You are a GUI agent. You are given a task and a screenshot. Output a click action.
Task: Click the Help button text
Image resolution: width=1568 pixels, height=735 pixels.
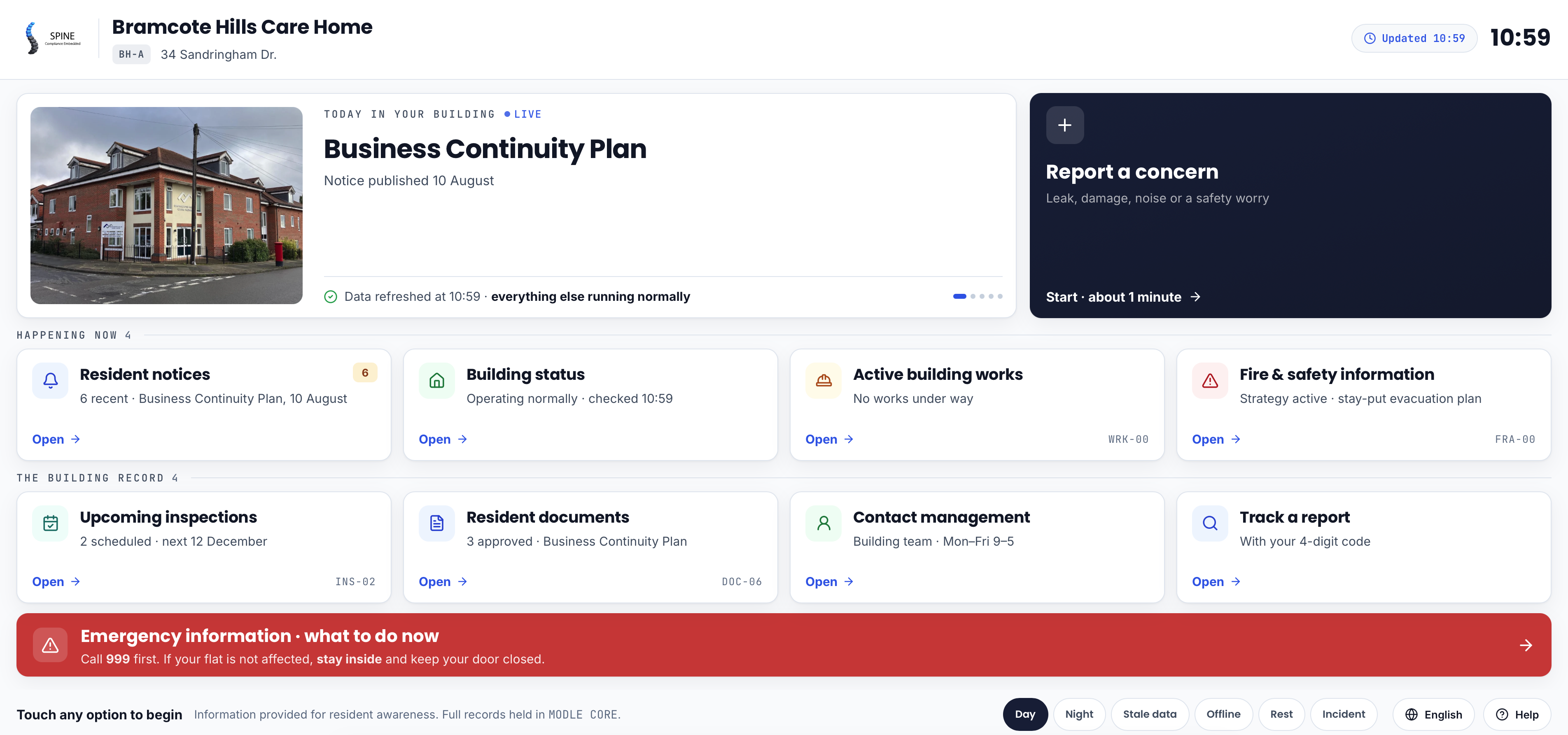point(1526,715)
